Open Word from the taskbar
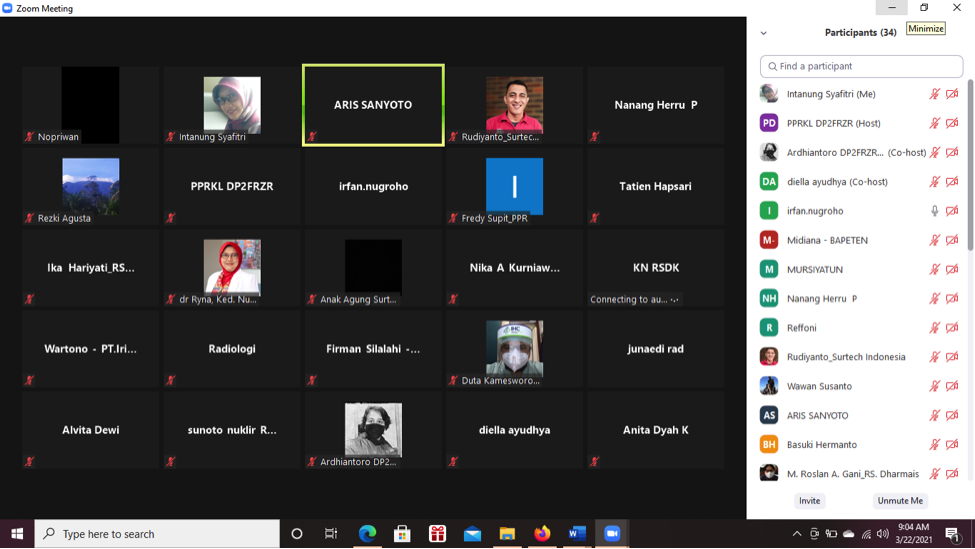Image resolution: width=975 pixels, height=549 pixels. point(577,533)
